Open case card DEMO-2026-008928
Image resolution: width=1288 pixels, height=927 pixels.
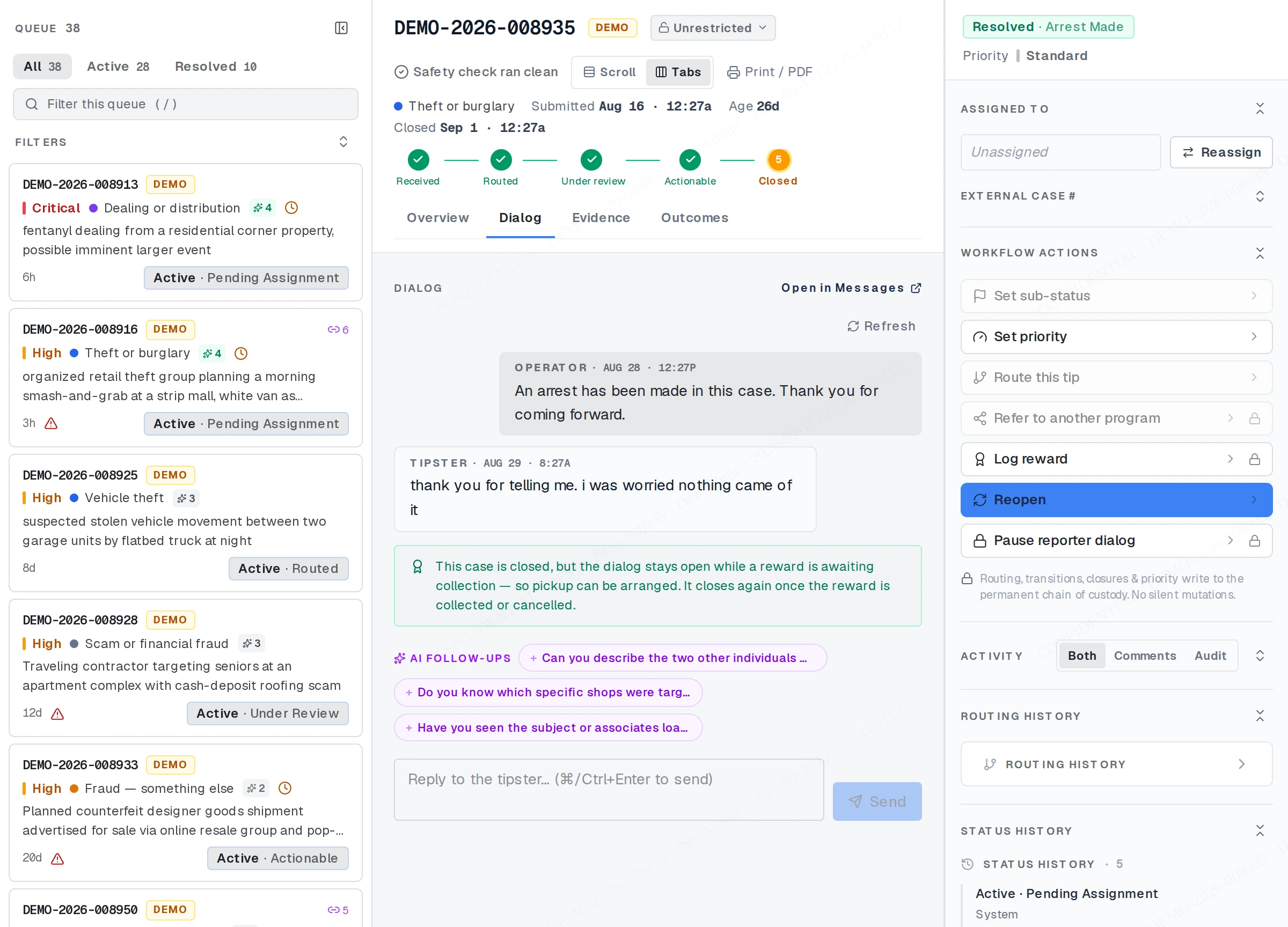pos(186,668)
